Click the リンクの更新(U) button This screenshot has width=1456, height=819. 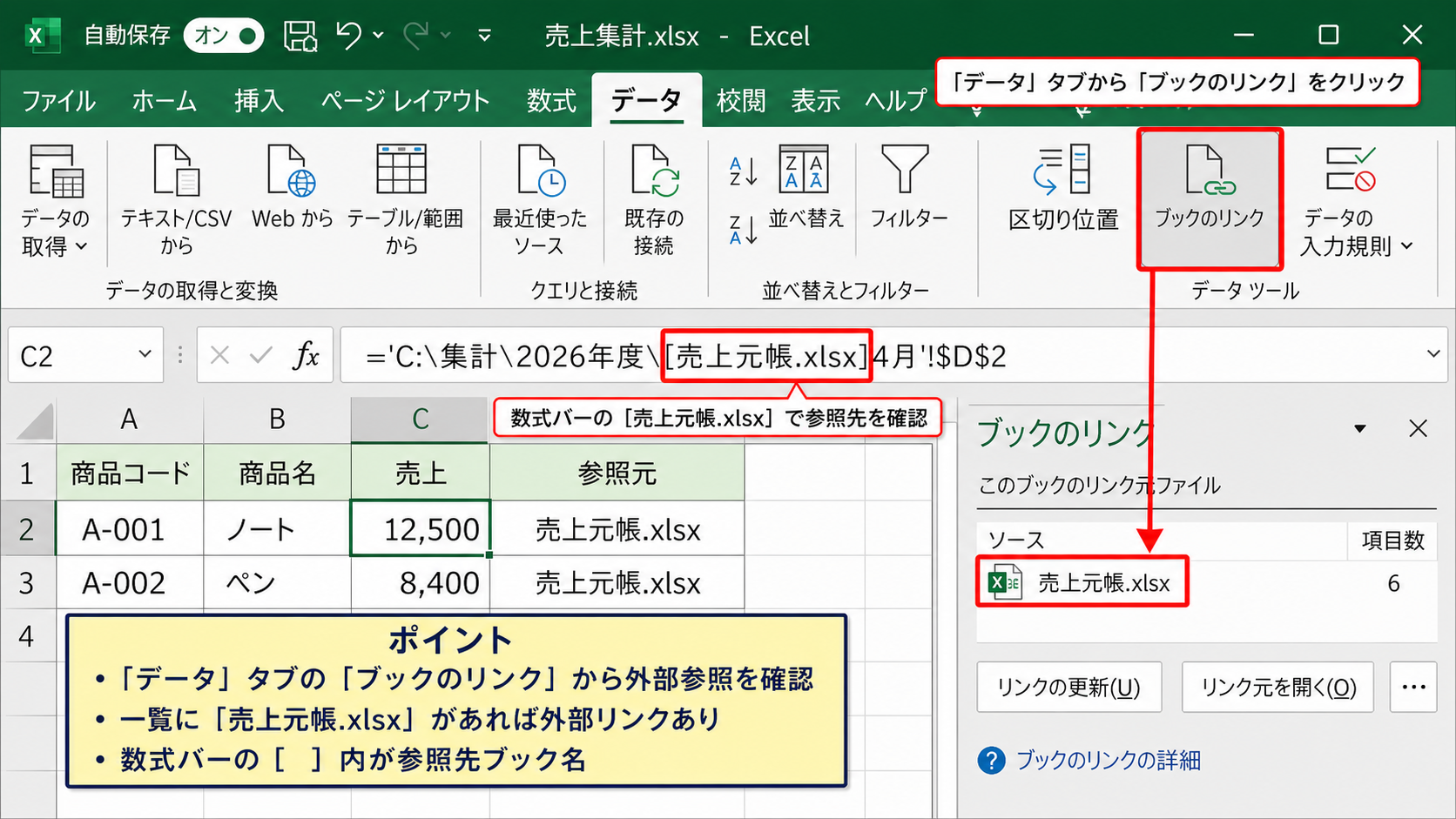(1068, 688)
